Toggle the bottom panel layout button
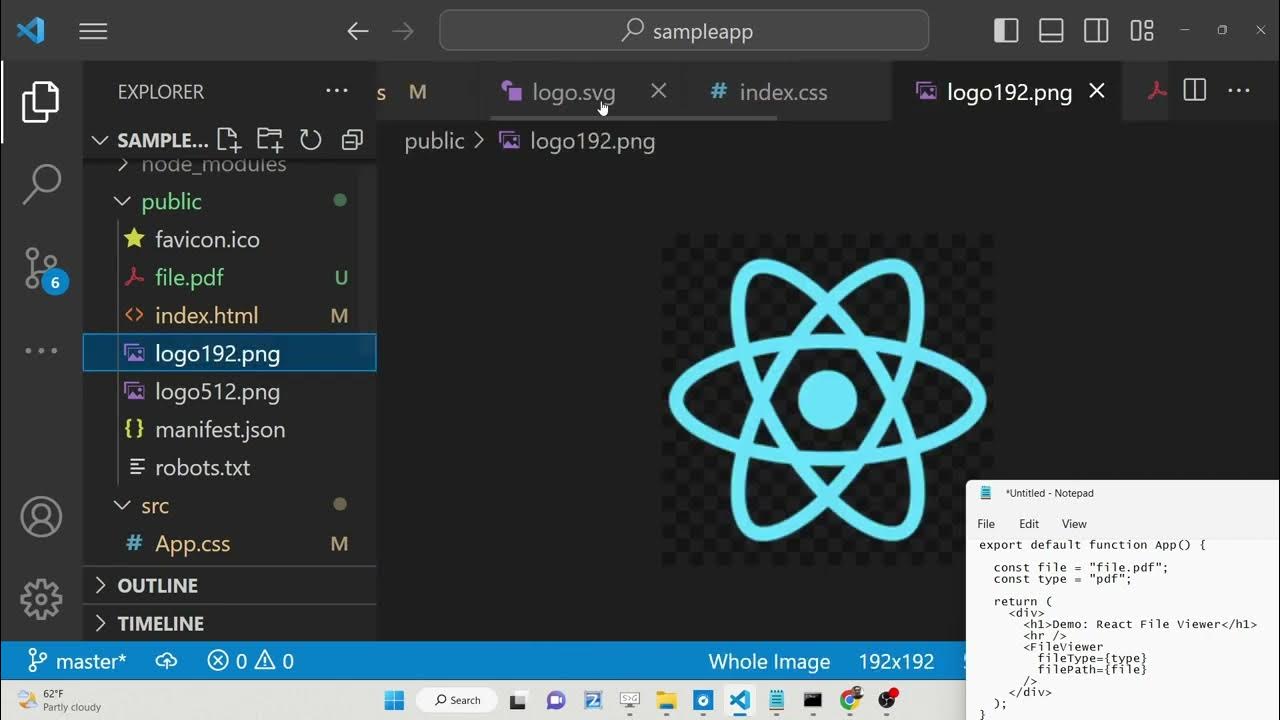 (x=1051, y=31)
